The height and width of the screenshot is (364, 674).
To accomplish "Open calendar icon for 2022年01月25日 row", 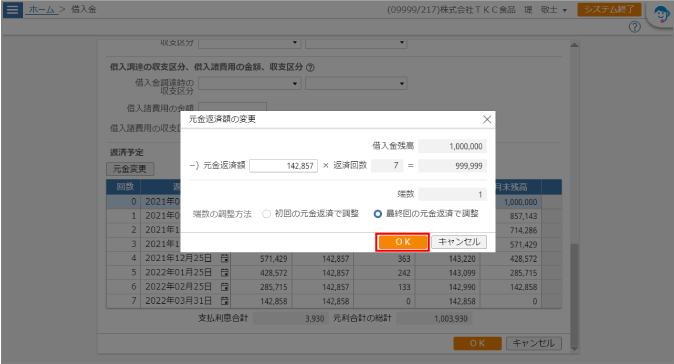I will [x=224, y=273].
